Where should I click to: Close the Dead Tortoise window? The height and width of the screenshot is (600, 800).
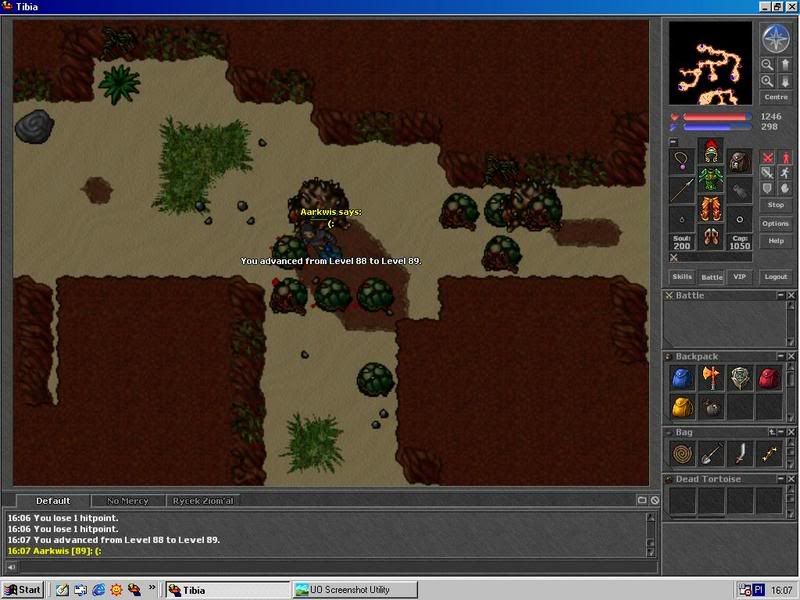click(791, 479)
